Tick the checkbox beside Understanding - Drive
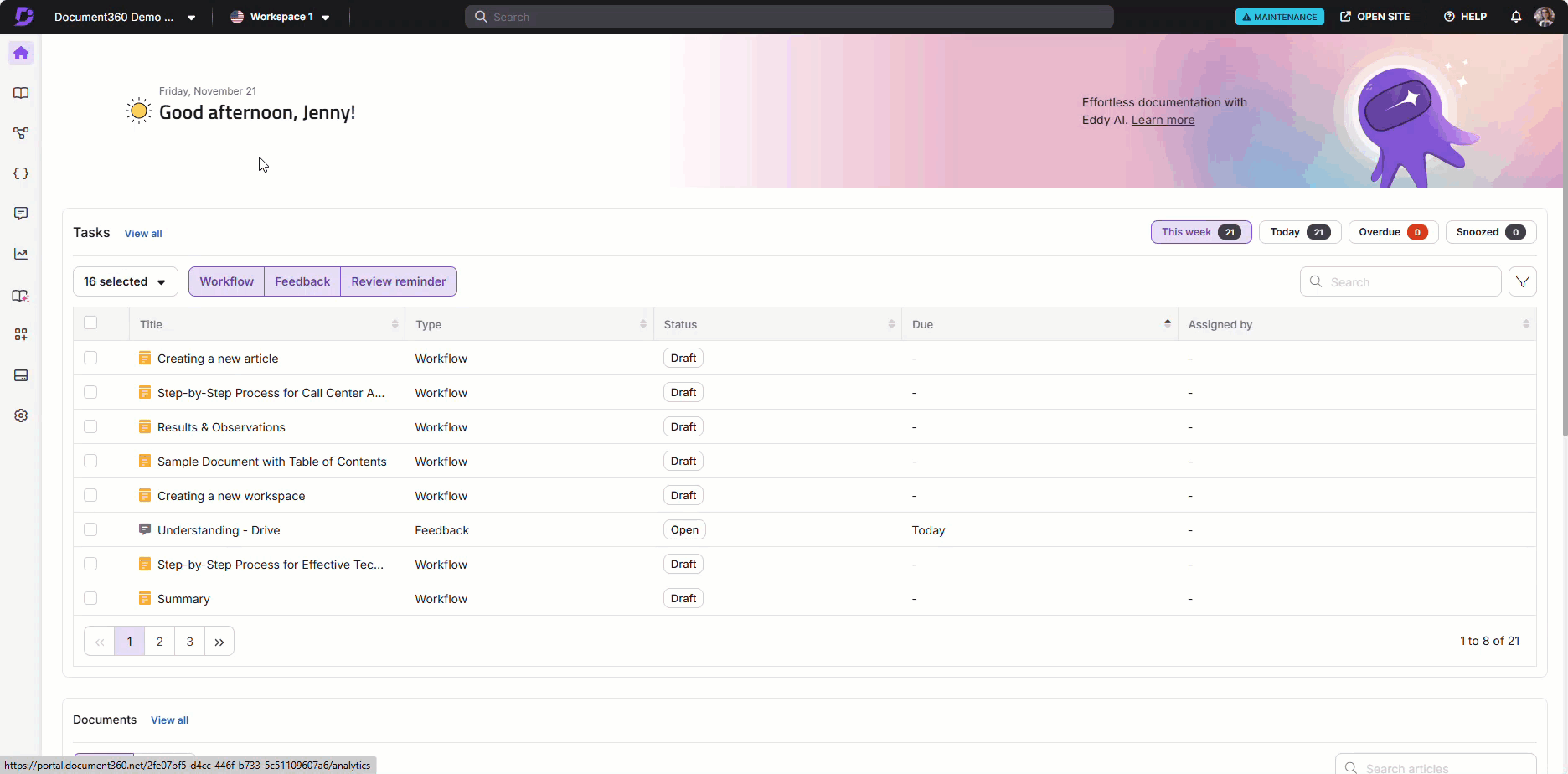Screen dimensions: 1568x774 click(x=90, y=529)
